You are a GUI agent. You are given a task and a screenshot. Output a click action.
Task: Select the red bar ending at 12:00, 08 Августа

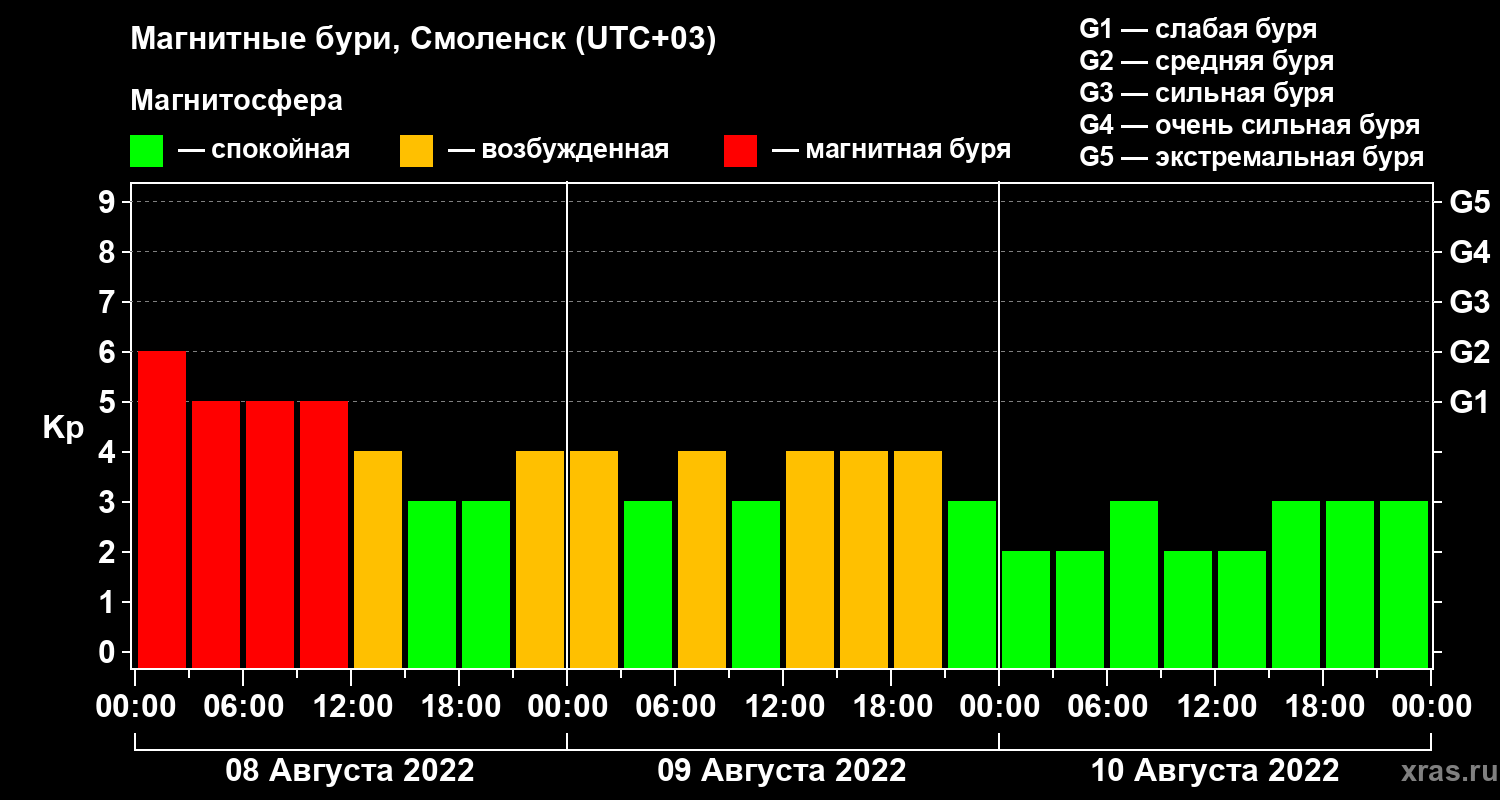(324, 535)
